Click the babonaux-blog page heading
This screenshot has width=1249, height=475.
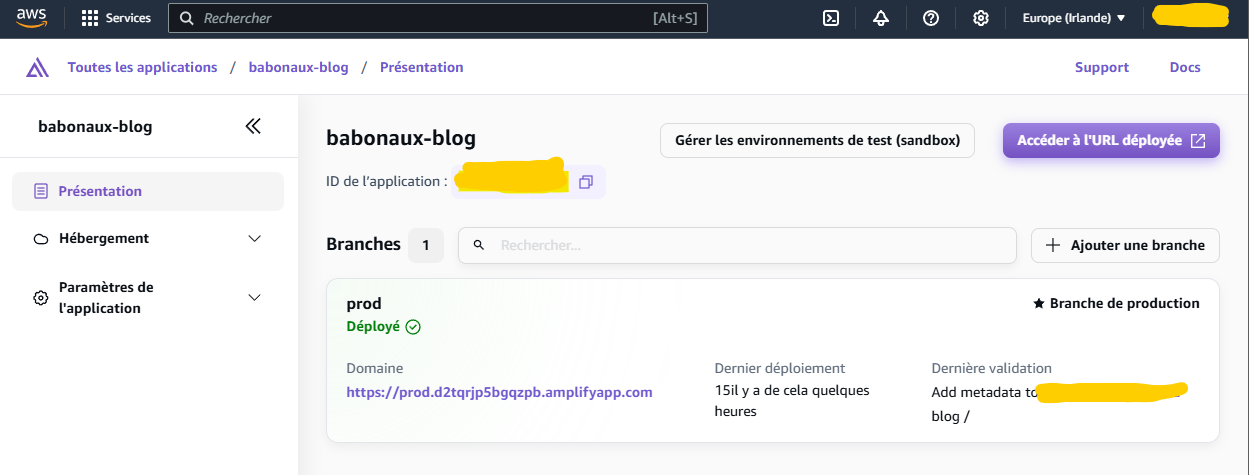(401, 138)
